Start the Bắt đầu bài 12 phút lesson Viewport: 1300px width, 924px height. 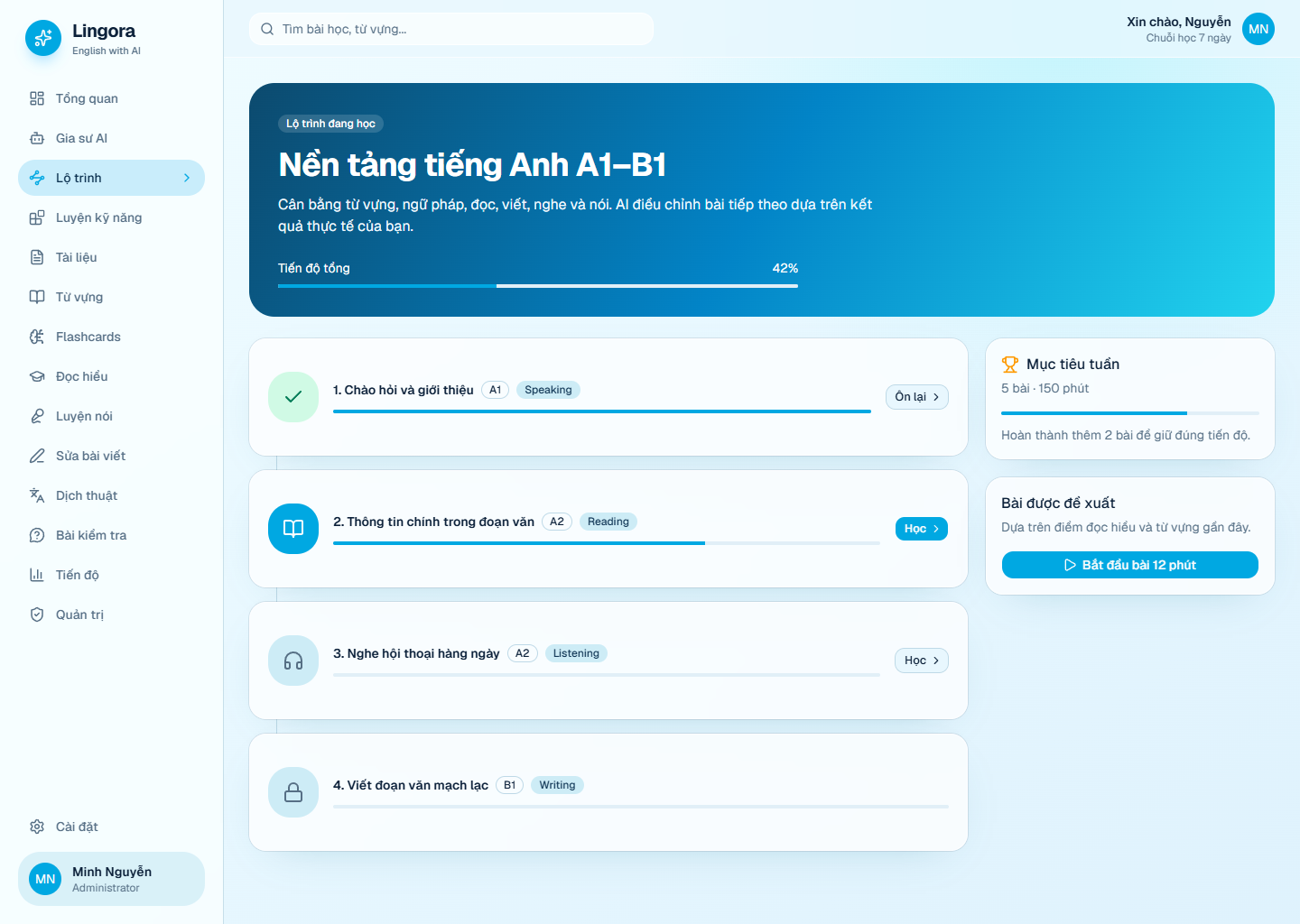(x=1130, y=565)
